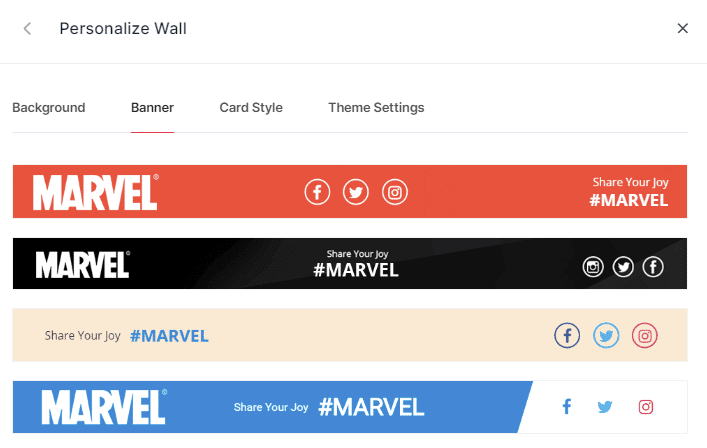707x448 pixels.
Task: Pick the black banner's #MARVEL hashtag text
Action: coord(356,270)
